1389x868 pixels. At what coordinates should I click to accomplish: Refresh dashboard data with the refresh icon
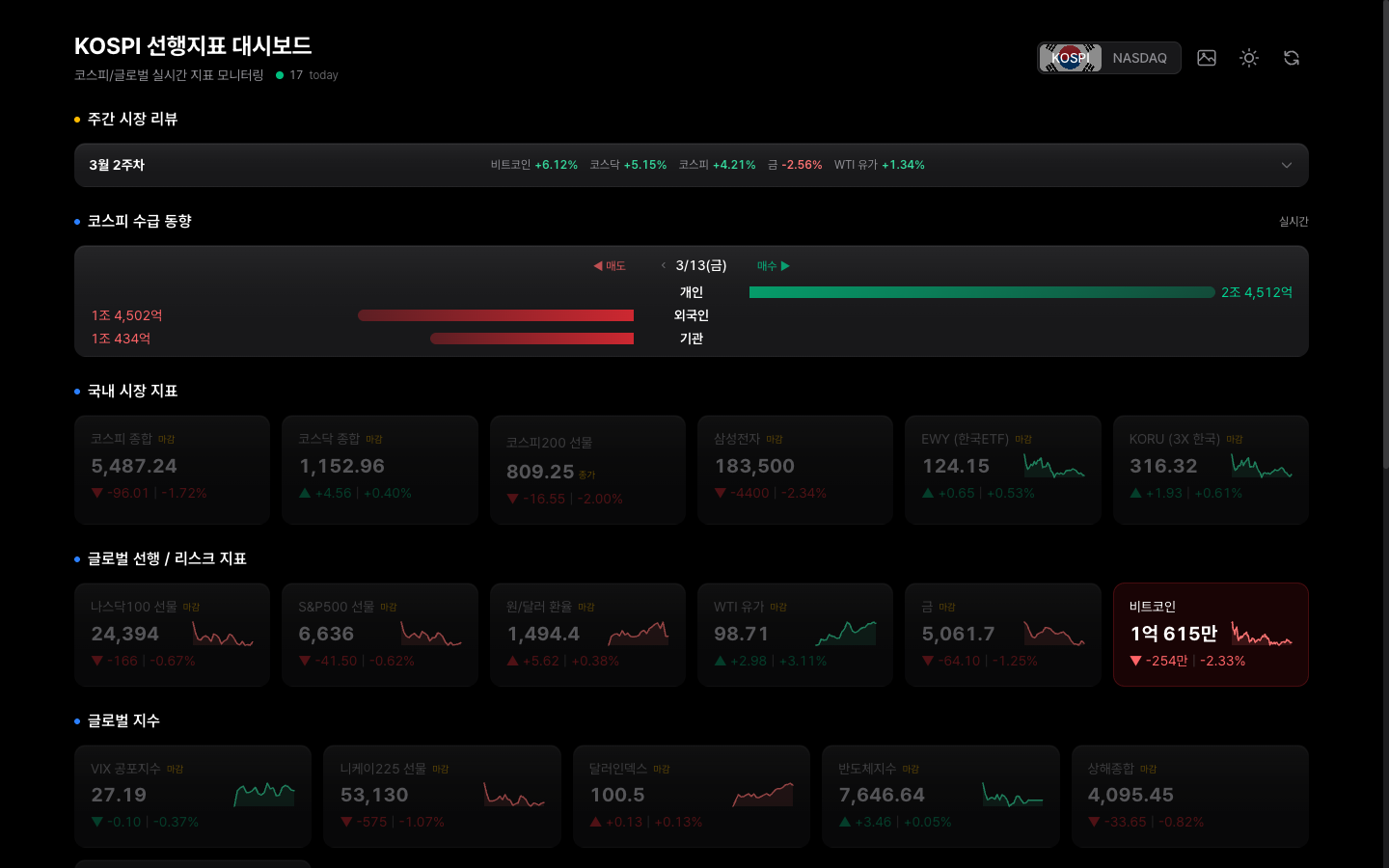pos(1291,58)
